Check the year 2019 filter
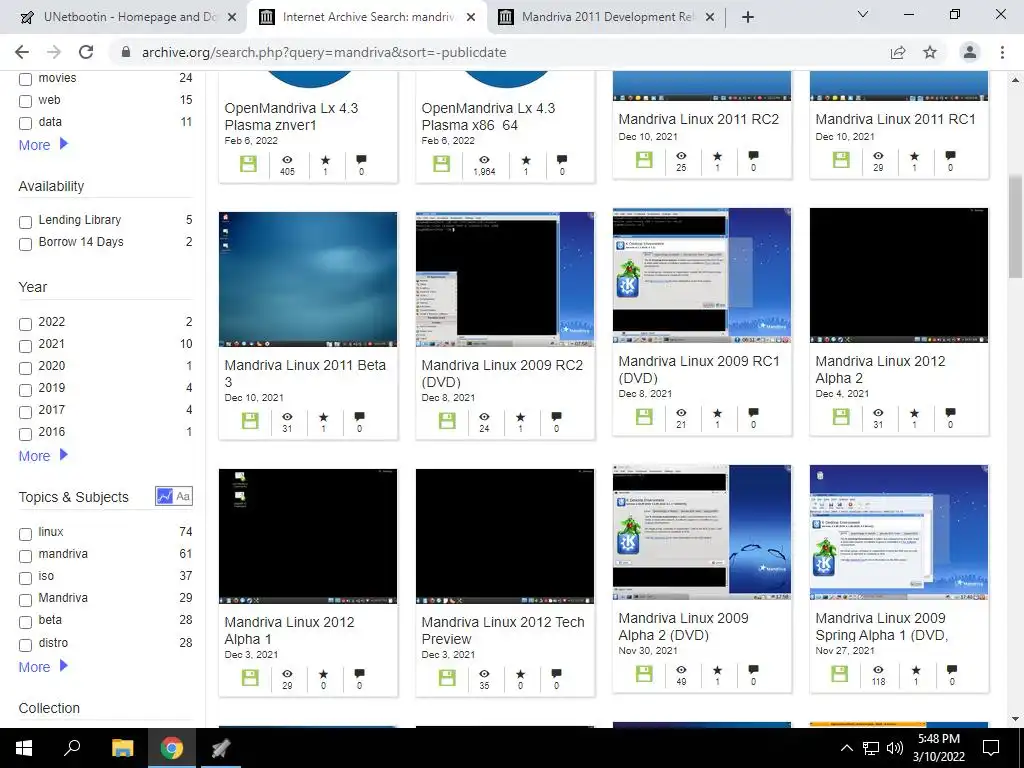The image size is (1024, 768). [x=25, y=390]
